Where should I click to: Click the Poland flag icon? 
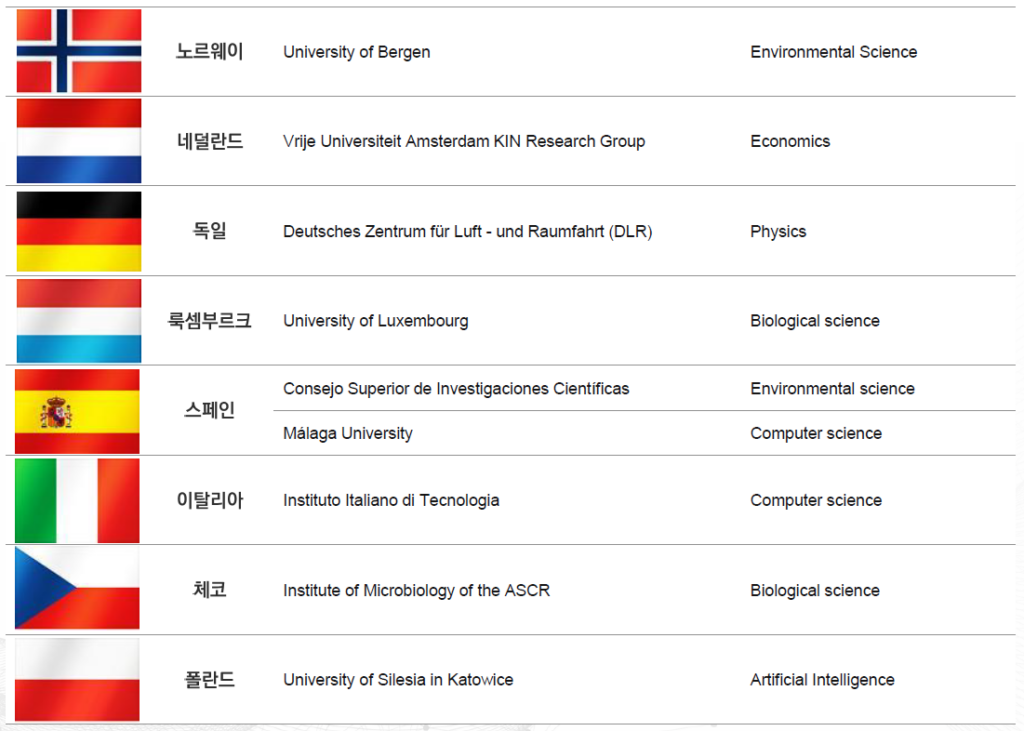click(x=77, y=680)
